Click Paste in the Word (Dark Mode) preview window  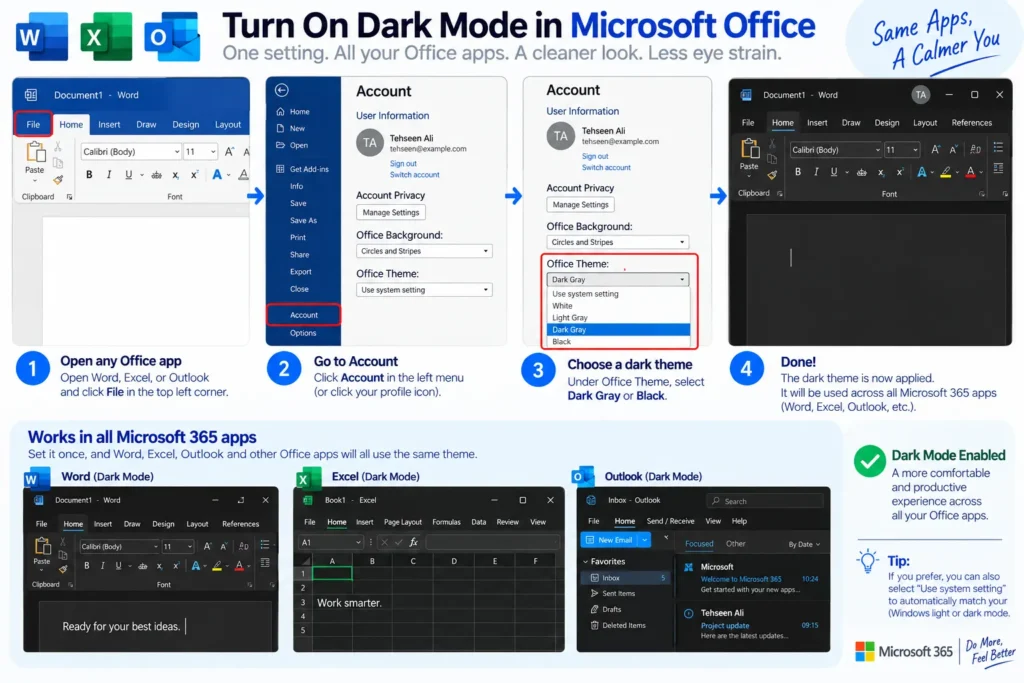click(x=42, y=552)
